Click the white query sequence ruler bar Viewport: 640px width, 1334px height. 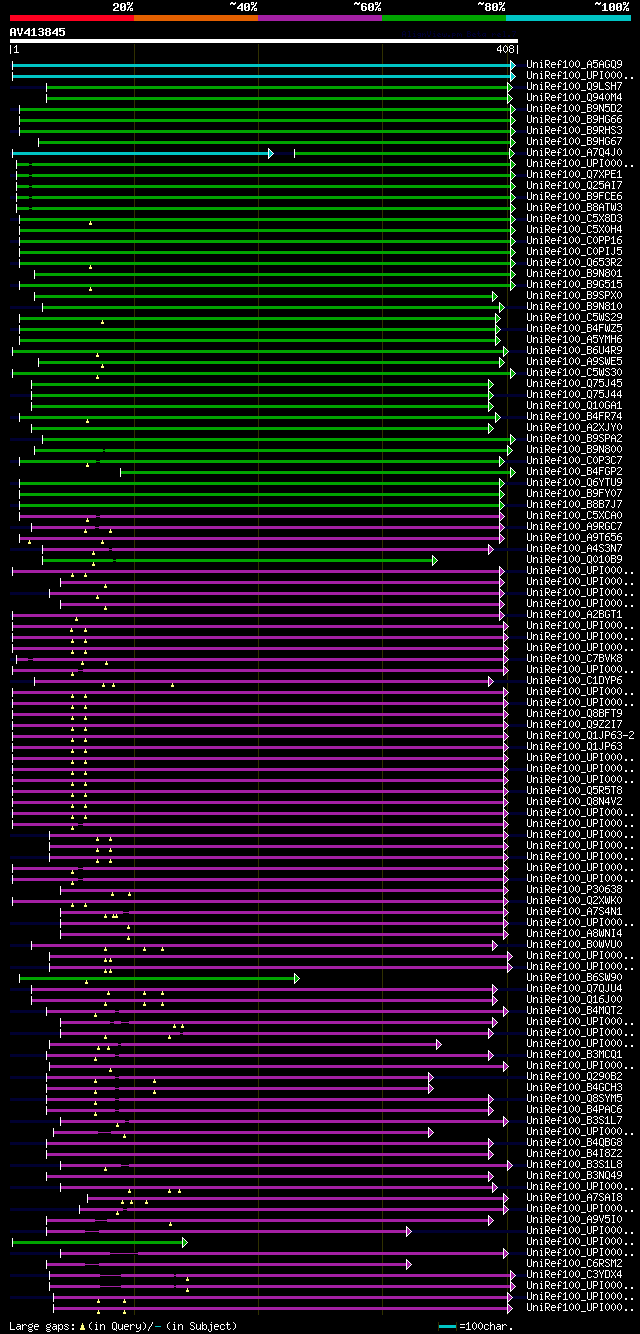point(264,41)
